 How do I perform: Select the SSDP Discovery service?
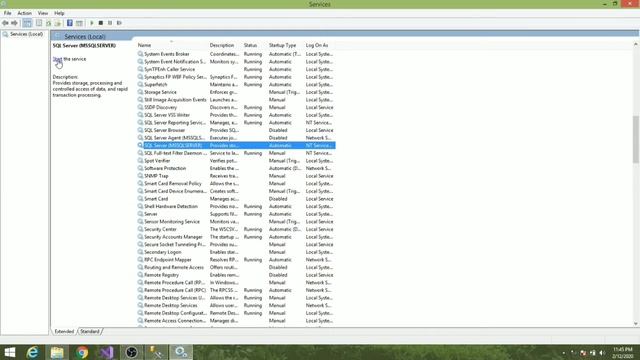coord(236,107)
